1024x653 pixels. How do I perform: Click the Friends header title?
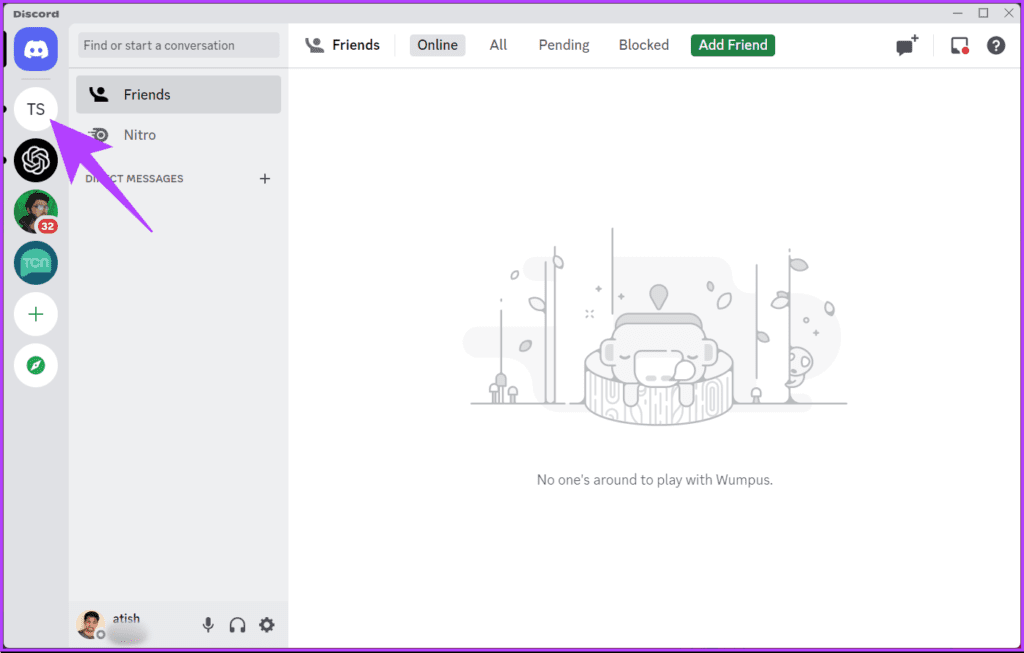(x=356, y=45)
